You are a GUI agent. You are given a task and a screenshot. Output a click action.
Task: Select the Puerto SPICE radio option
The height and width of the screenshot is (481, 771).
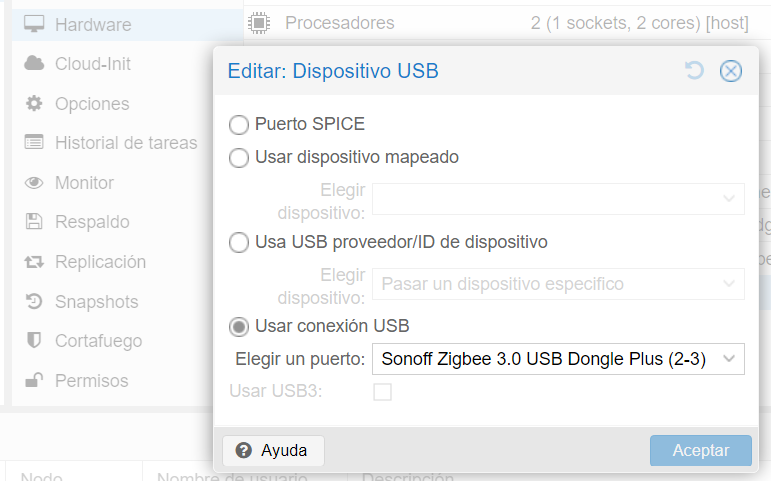point(239,125)
